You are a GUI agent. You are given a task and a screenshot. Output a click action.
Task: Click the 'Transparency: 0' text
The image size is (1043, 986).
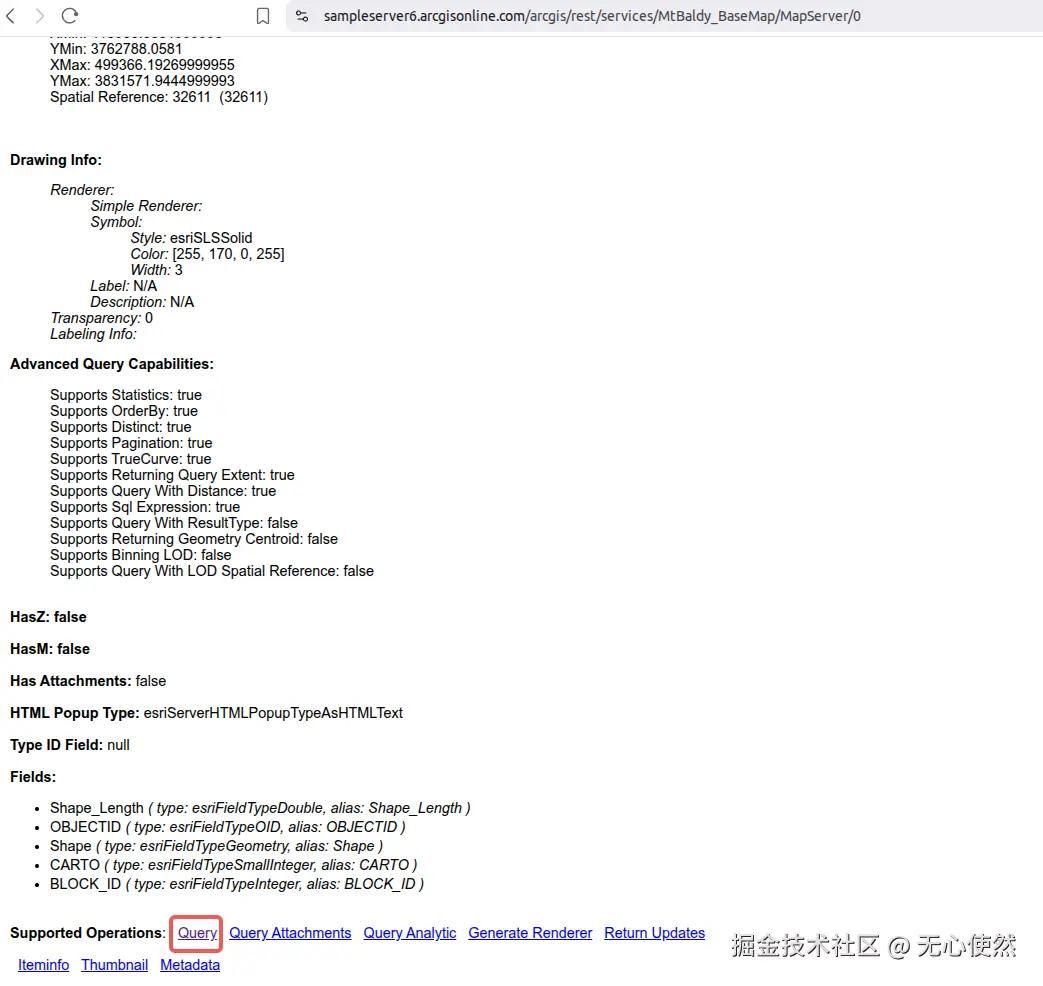[x=102, y=318]
